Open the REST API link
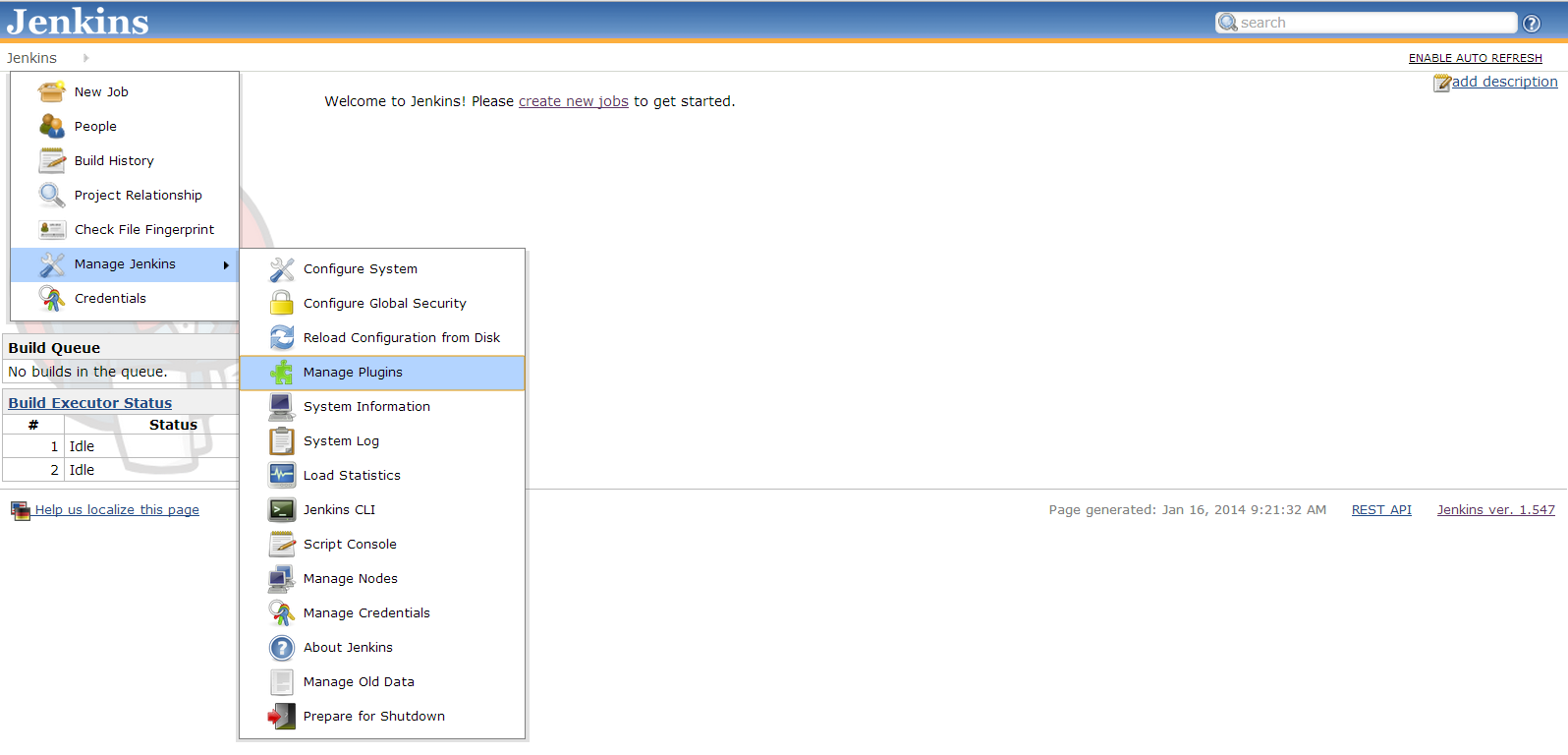The image size is (1568, 755). 1381,510
